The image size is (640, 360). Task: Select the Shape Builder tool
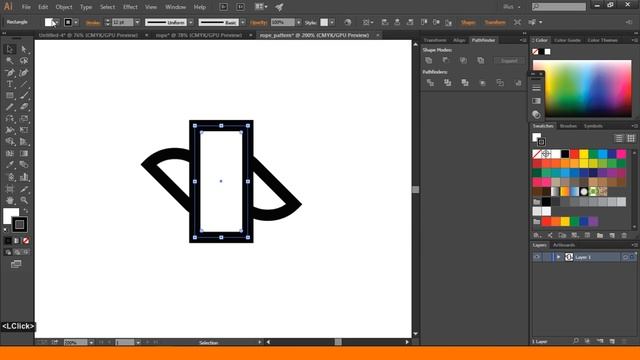[10, 142]
